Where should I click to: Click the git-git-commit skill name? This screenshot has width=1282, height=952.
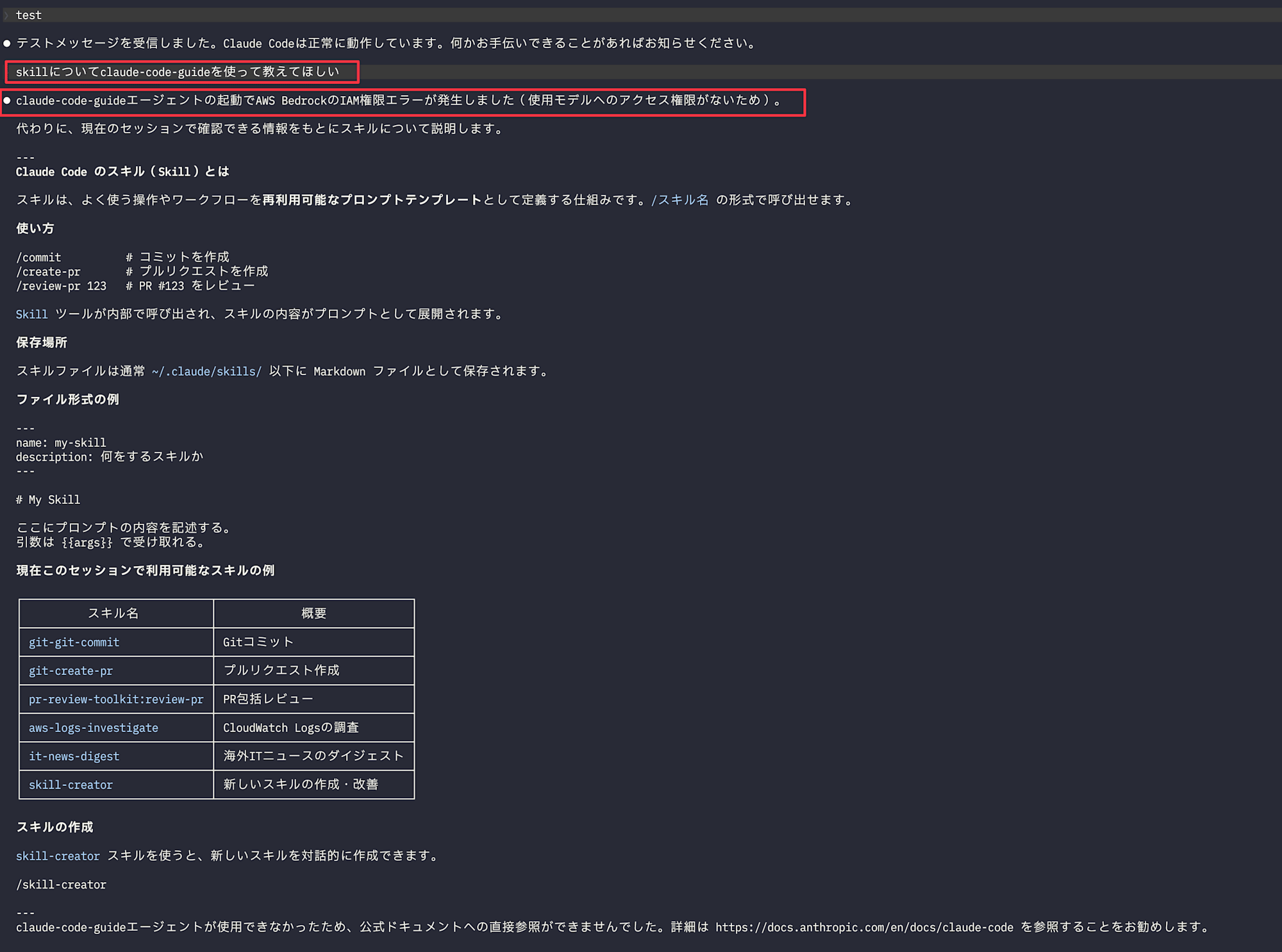coord(74,642)
